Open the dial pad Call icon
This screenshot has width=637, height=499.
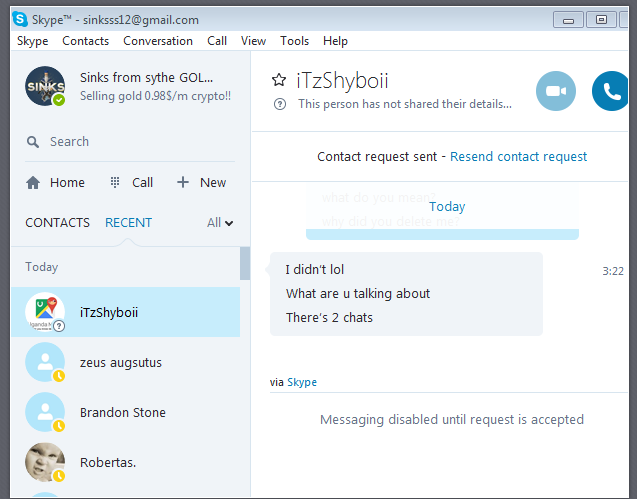pyautogui.click(x=115, y=182)
